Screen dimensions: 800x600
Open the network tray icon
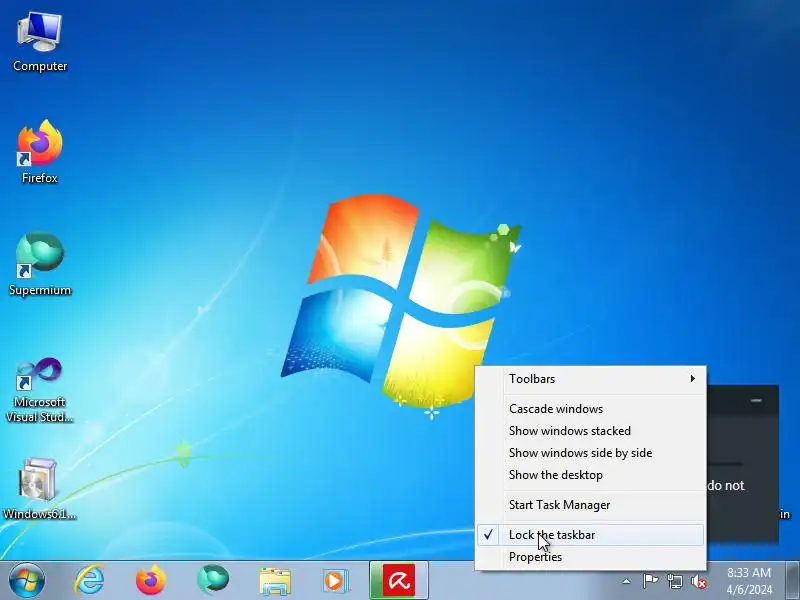coord(675,581)
